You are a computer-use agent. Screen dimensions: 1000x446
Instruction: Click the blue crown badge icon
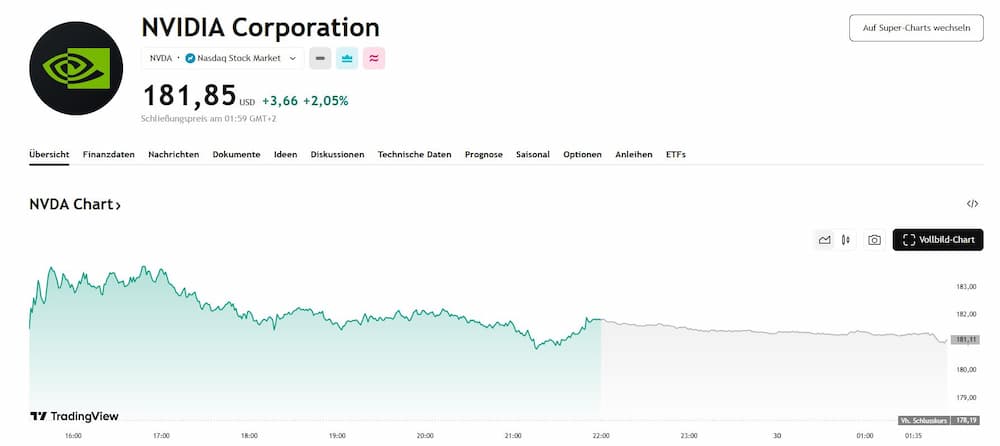click(347, 58)
